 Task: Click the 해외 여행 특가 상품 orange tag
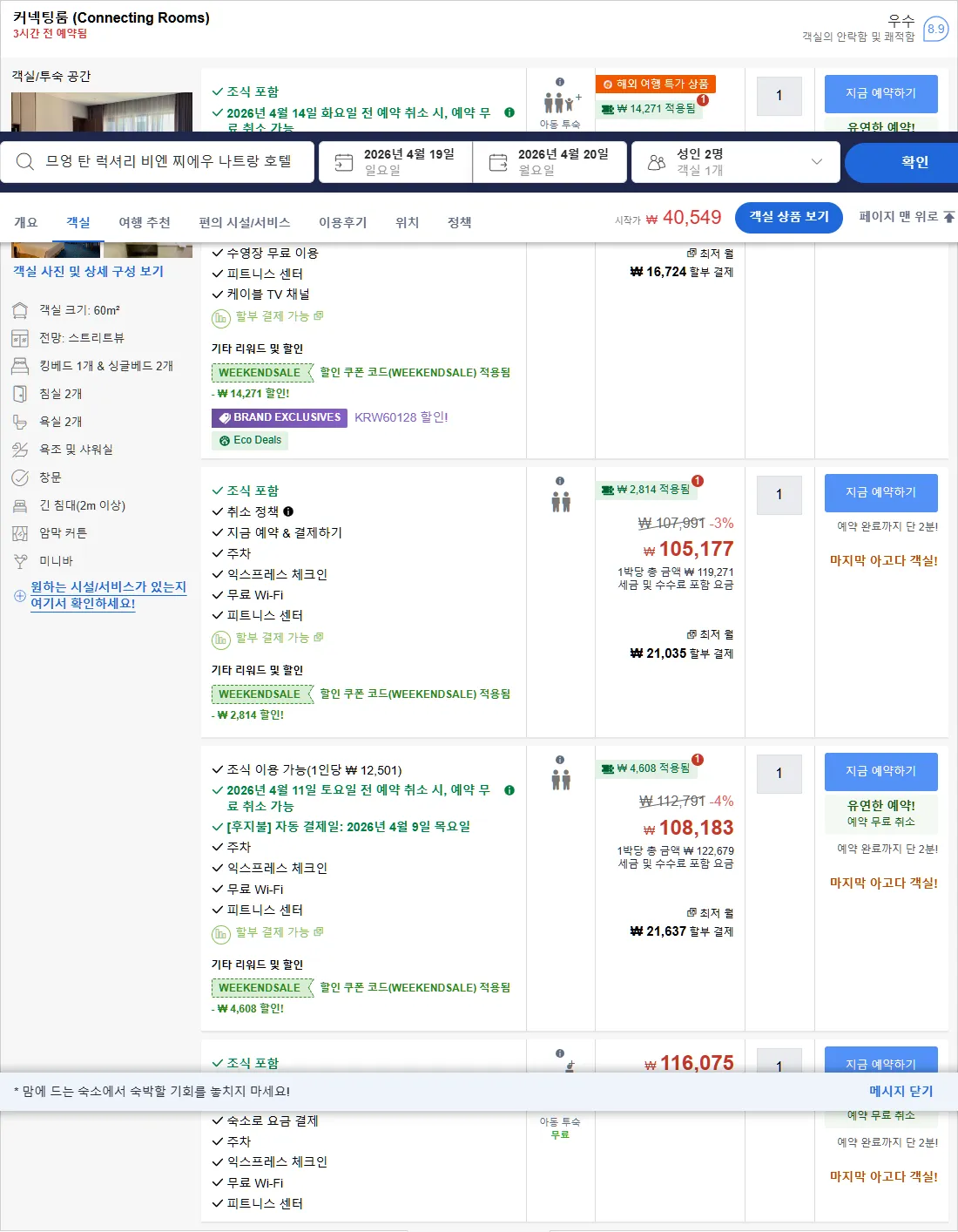pos(656,84)
